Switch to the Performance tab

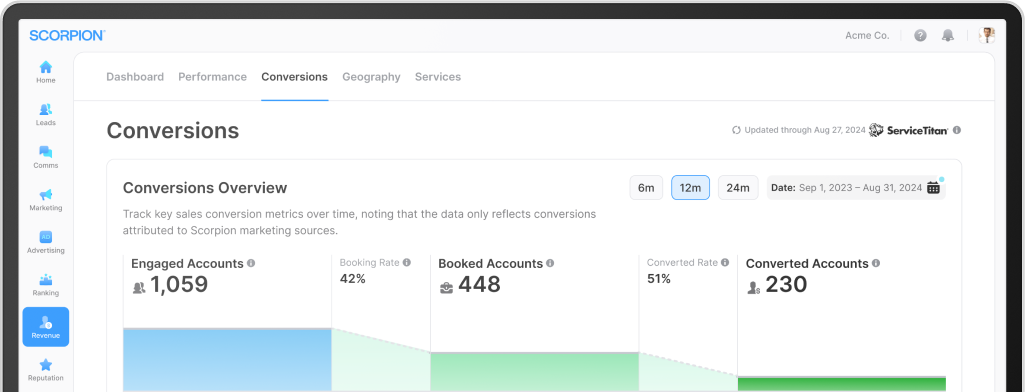(x=212, y=76)
